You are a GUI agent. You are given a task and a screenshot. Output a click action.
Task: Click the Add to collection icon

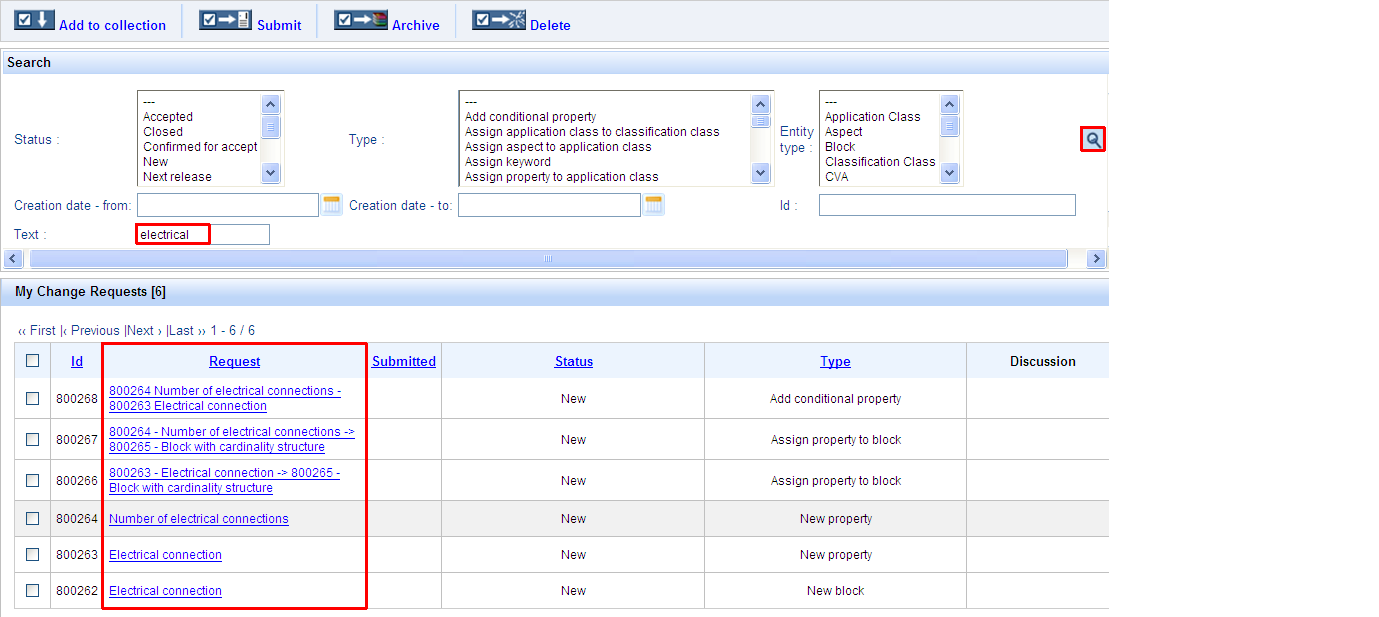coord(34,21)
